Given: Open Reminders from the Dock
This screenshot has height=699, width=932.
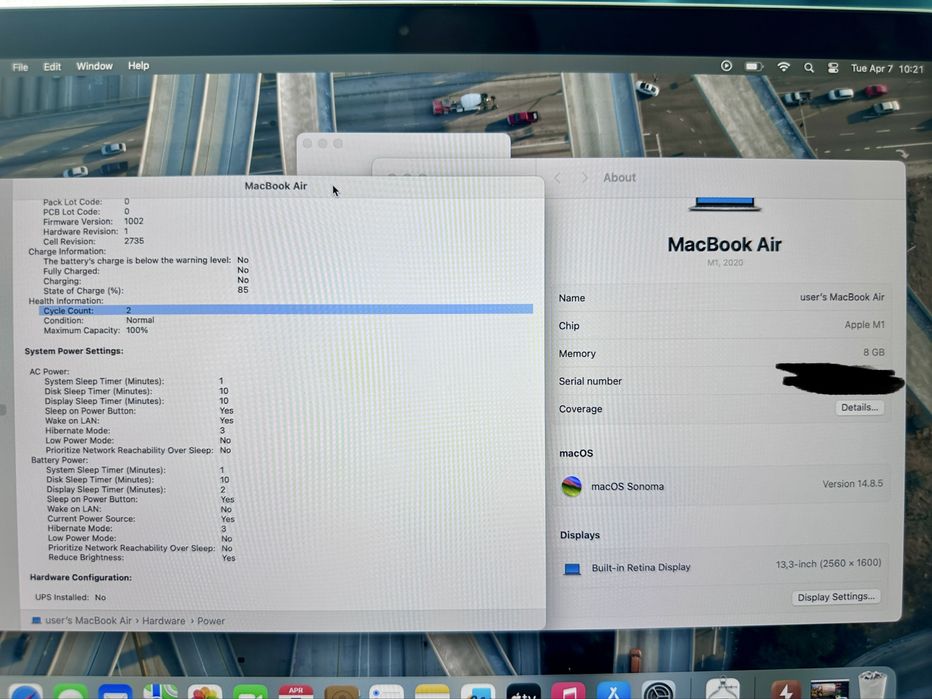Looking at the screenshot, I should [x=386, y=692].
